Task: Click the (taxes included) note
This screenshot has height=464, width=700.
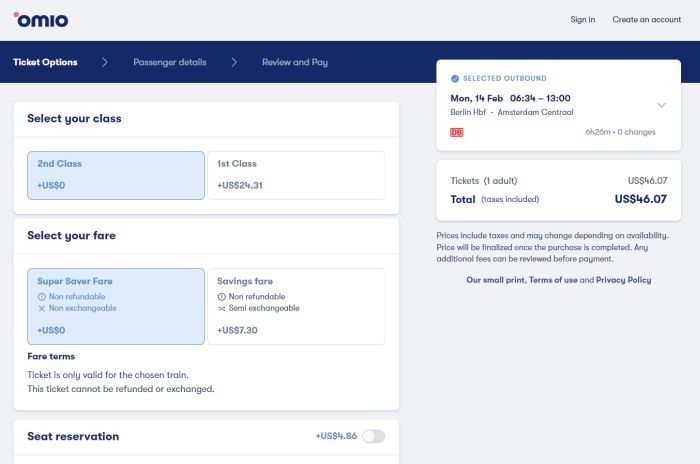Action: 510,199
